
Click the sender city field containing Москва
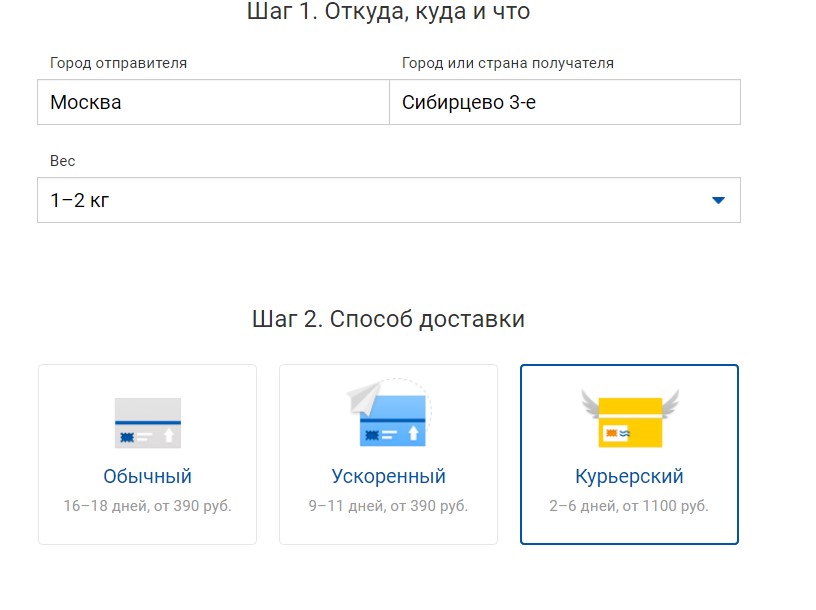click(213, 102)
